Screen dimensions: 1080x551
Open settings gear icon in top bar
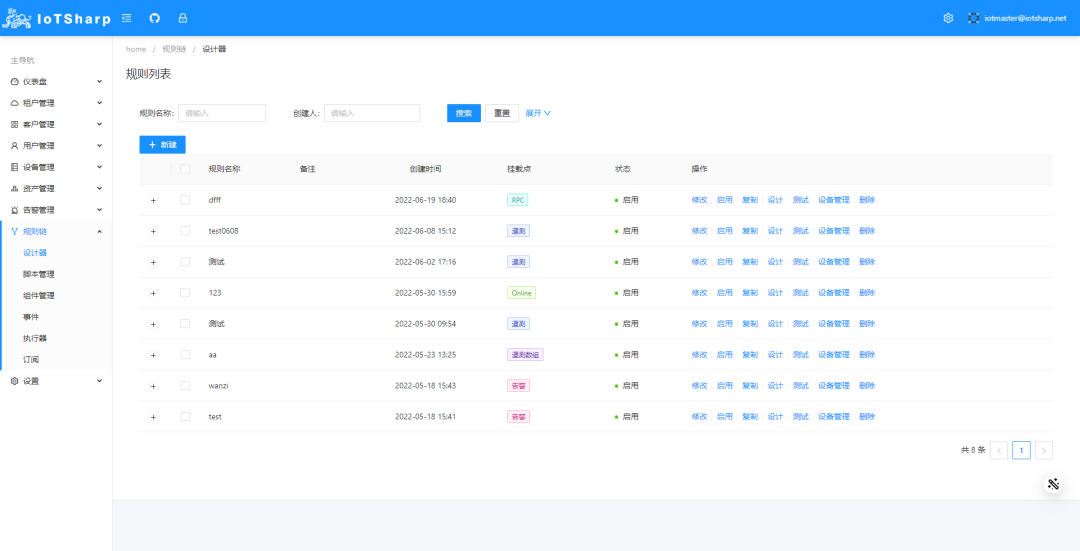tap(948, 18)
